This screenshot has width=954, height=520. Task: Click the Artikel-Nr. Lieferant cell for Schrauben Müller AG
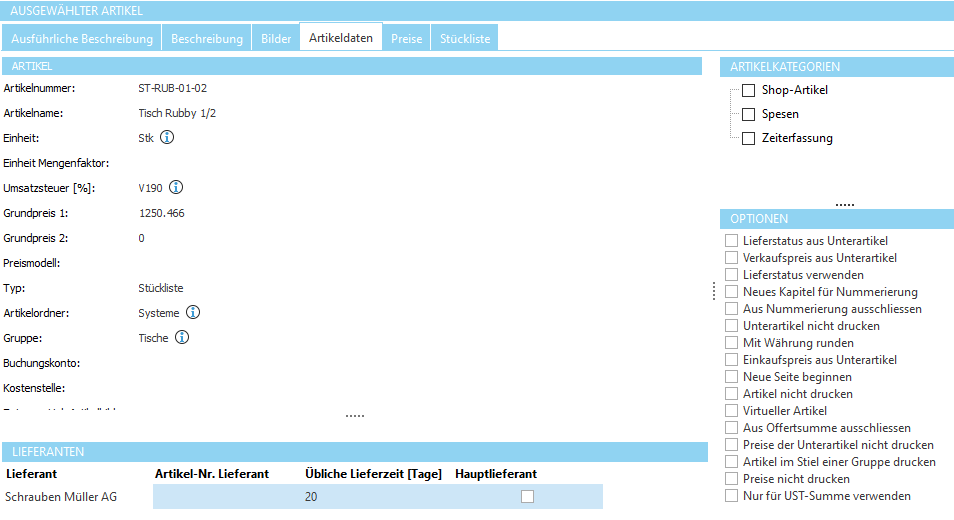[226, 496]
